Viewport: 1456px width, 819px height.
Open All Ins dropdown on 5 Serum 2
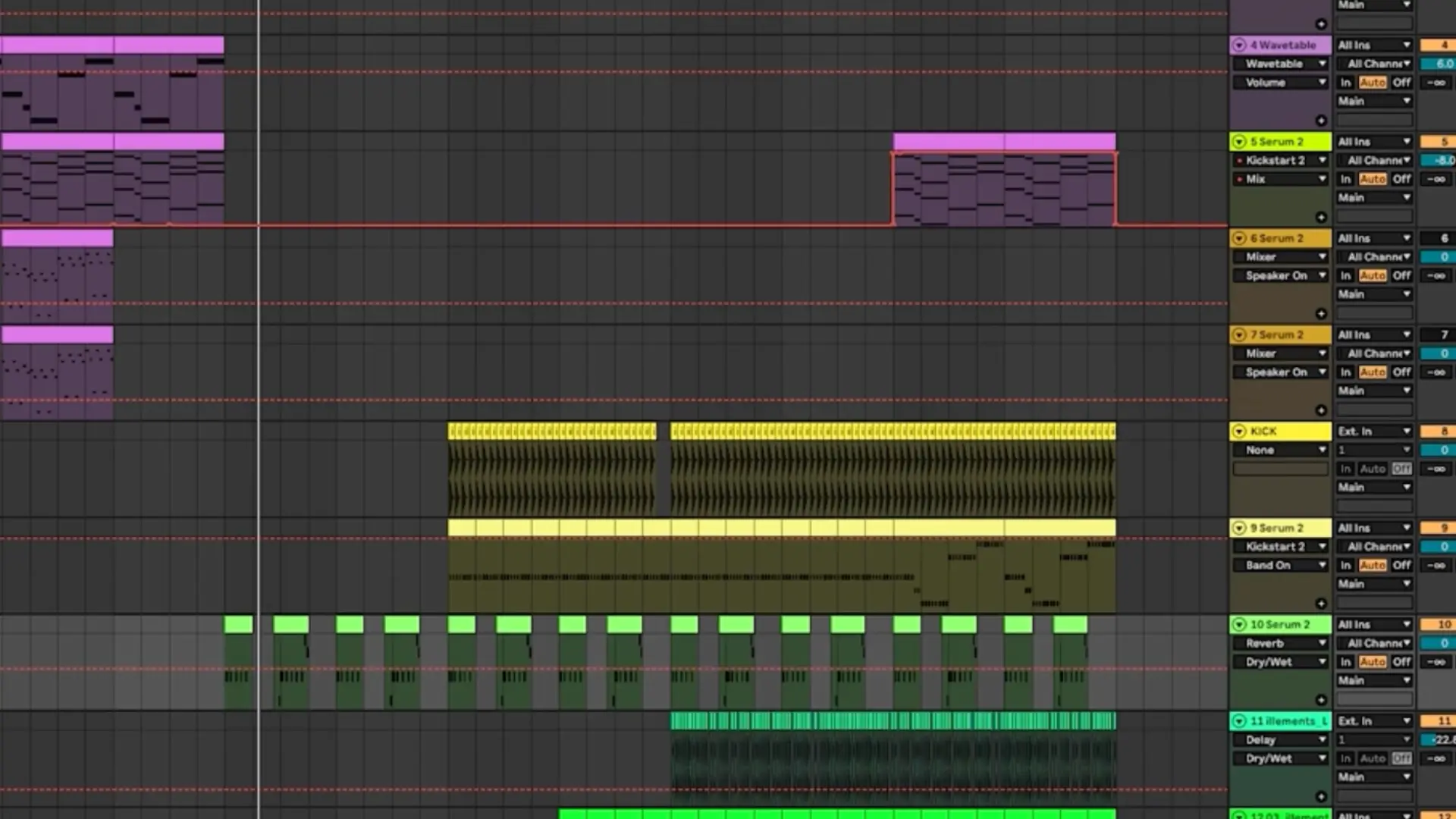click(1374, 142)
